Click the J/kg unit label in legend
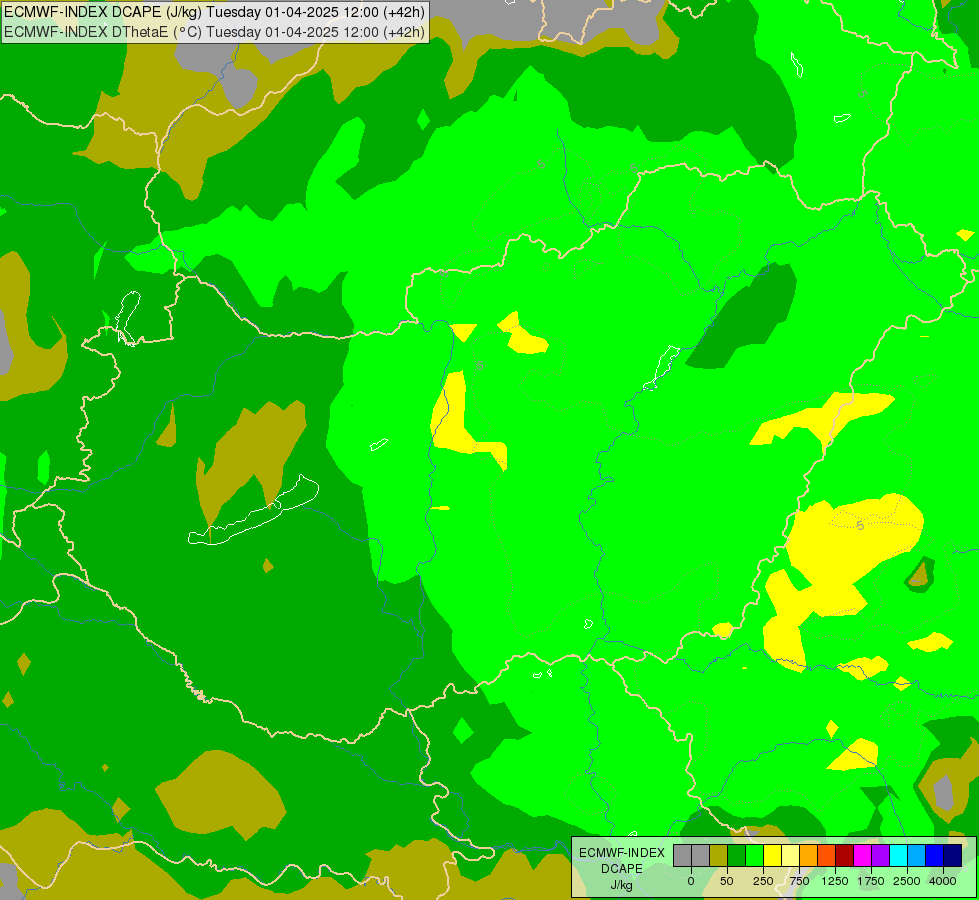The width and height of the screenshot is (979, 900). [622, 885]
